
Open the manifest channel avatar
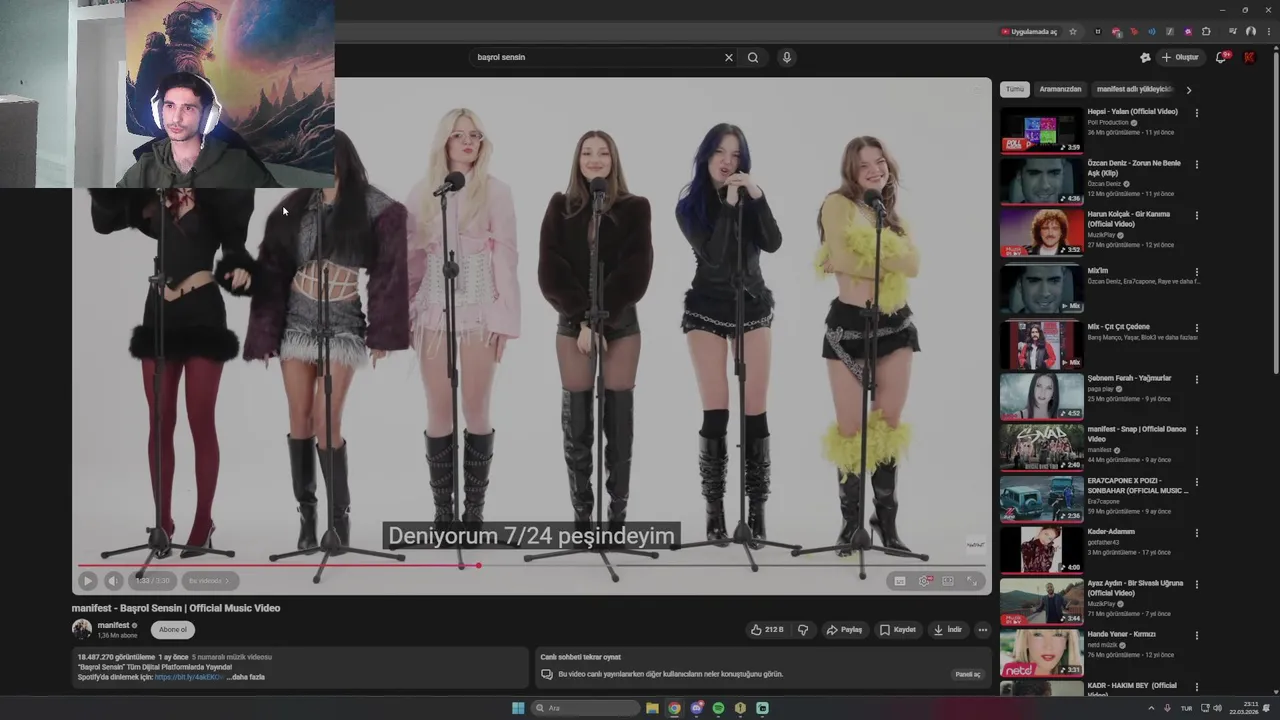(x=82, y=629)
